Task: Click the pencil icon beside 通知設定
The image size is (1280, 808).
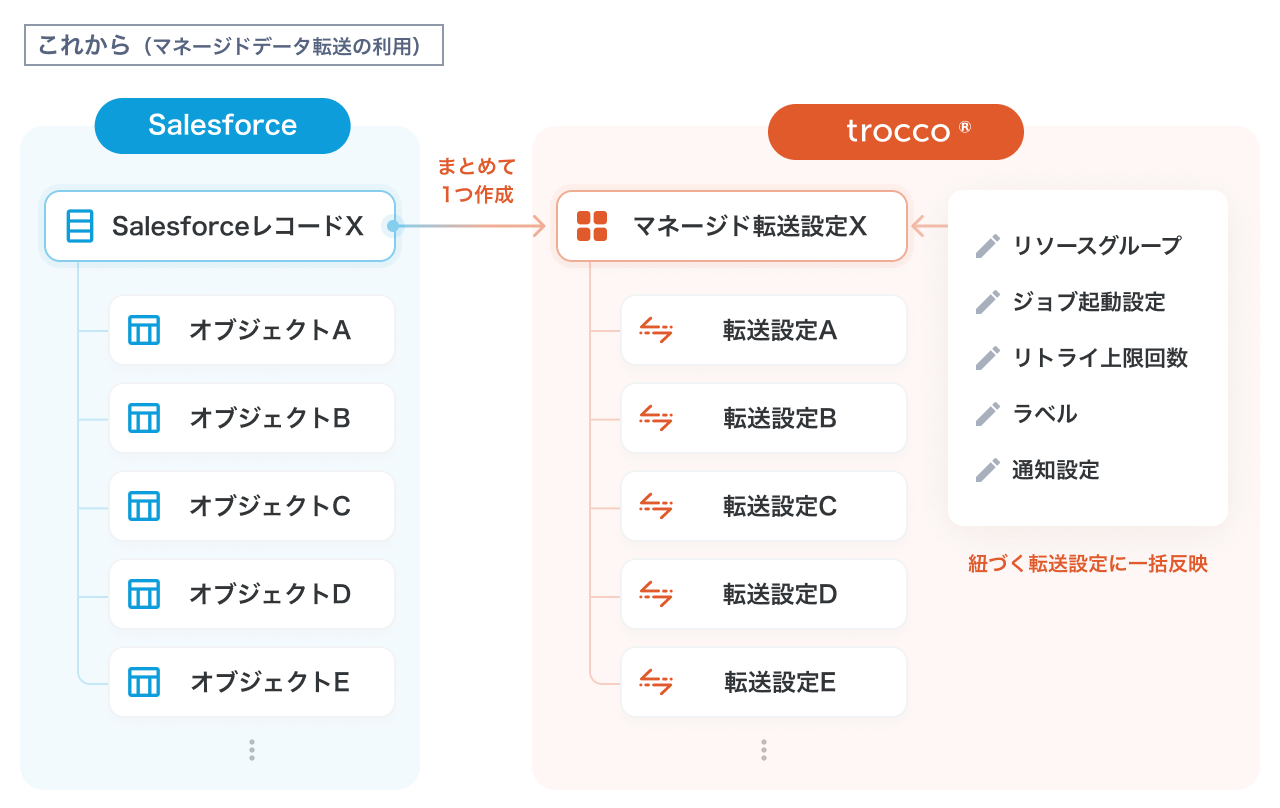Action: click(x=987, y=470)
